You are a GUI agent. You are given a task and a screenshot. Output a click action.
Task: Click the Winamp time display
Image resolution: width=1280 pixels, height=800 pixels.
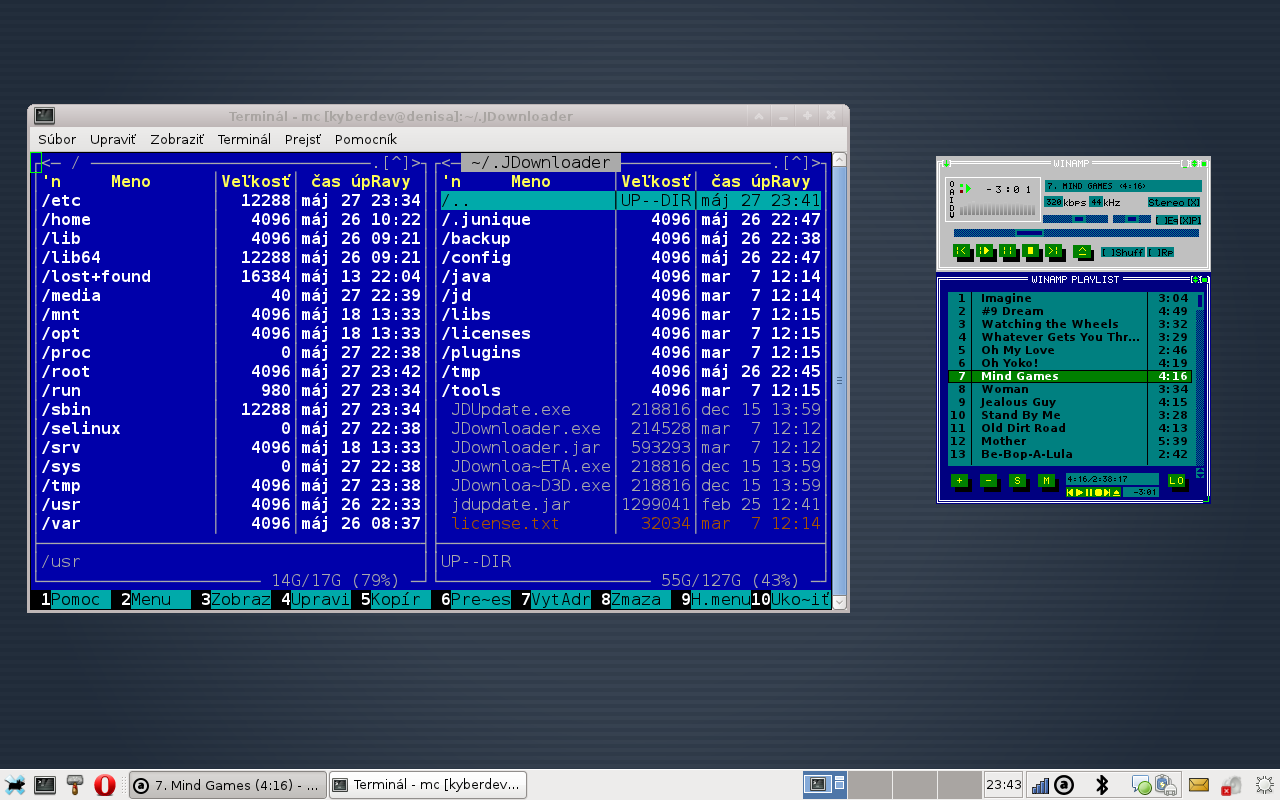point(1008,189)
